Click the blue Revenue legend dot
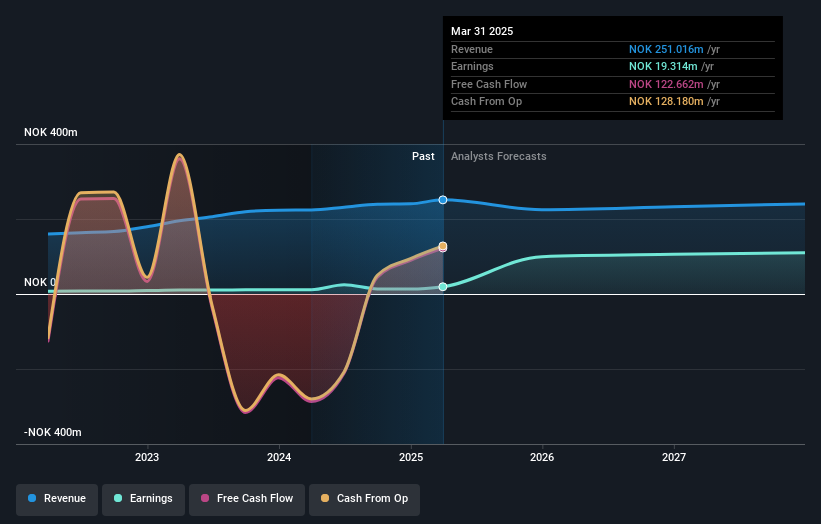Image resolution: width=821 pixels, height=524 pixels. [x=32, y=498]
